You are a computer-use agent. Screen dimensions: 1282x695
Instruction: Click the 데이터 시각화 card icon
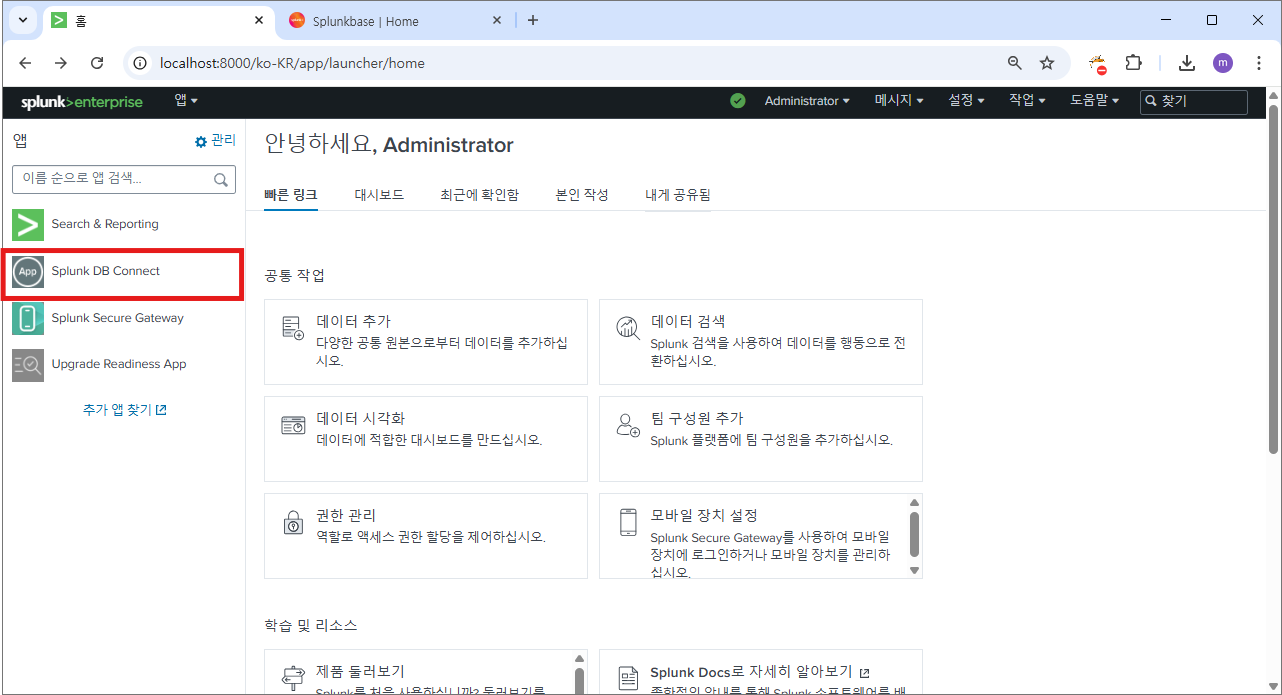point(293,425)
